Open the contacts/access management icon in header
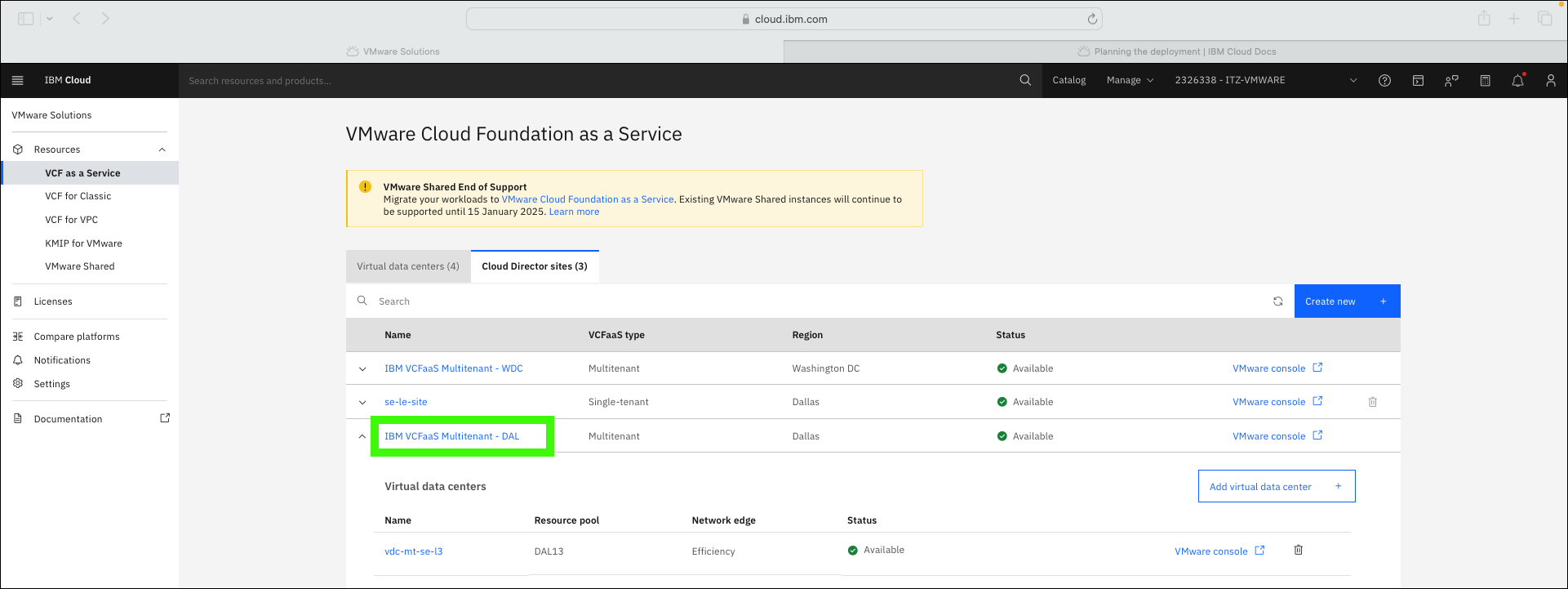Image resolution: width=1568 pixels, height=589 pixels. click(1451, 80)
